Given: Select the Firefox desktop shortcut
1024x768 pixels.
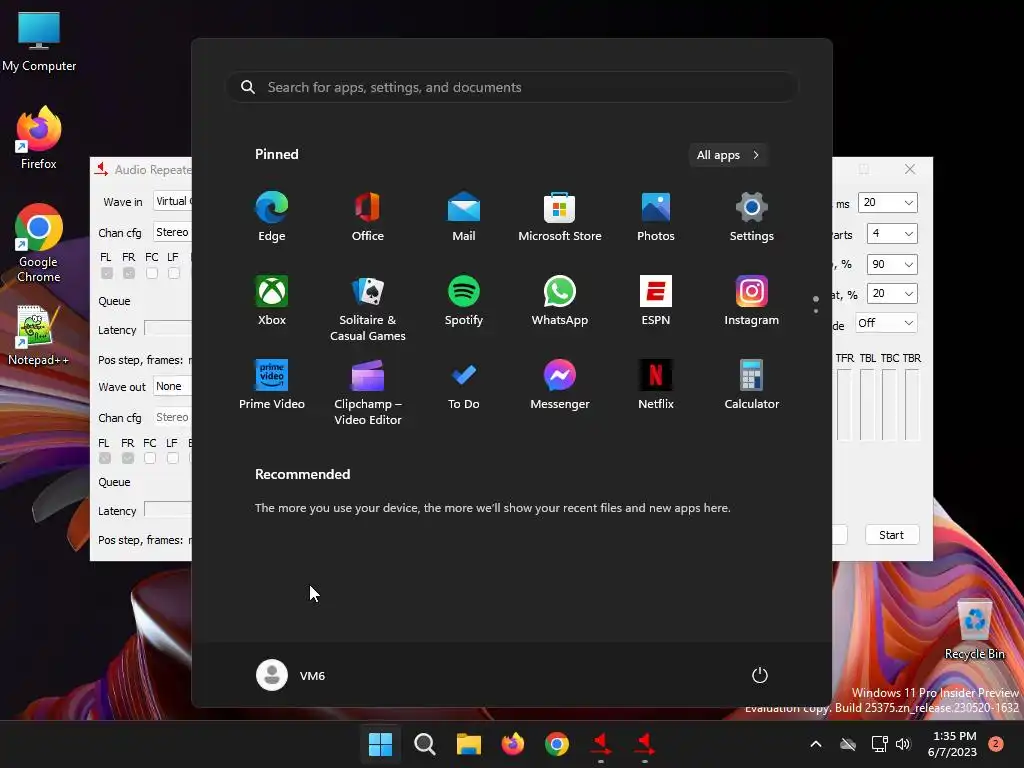Looking at the screenshot, I should 39,138.
